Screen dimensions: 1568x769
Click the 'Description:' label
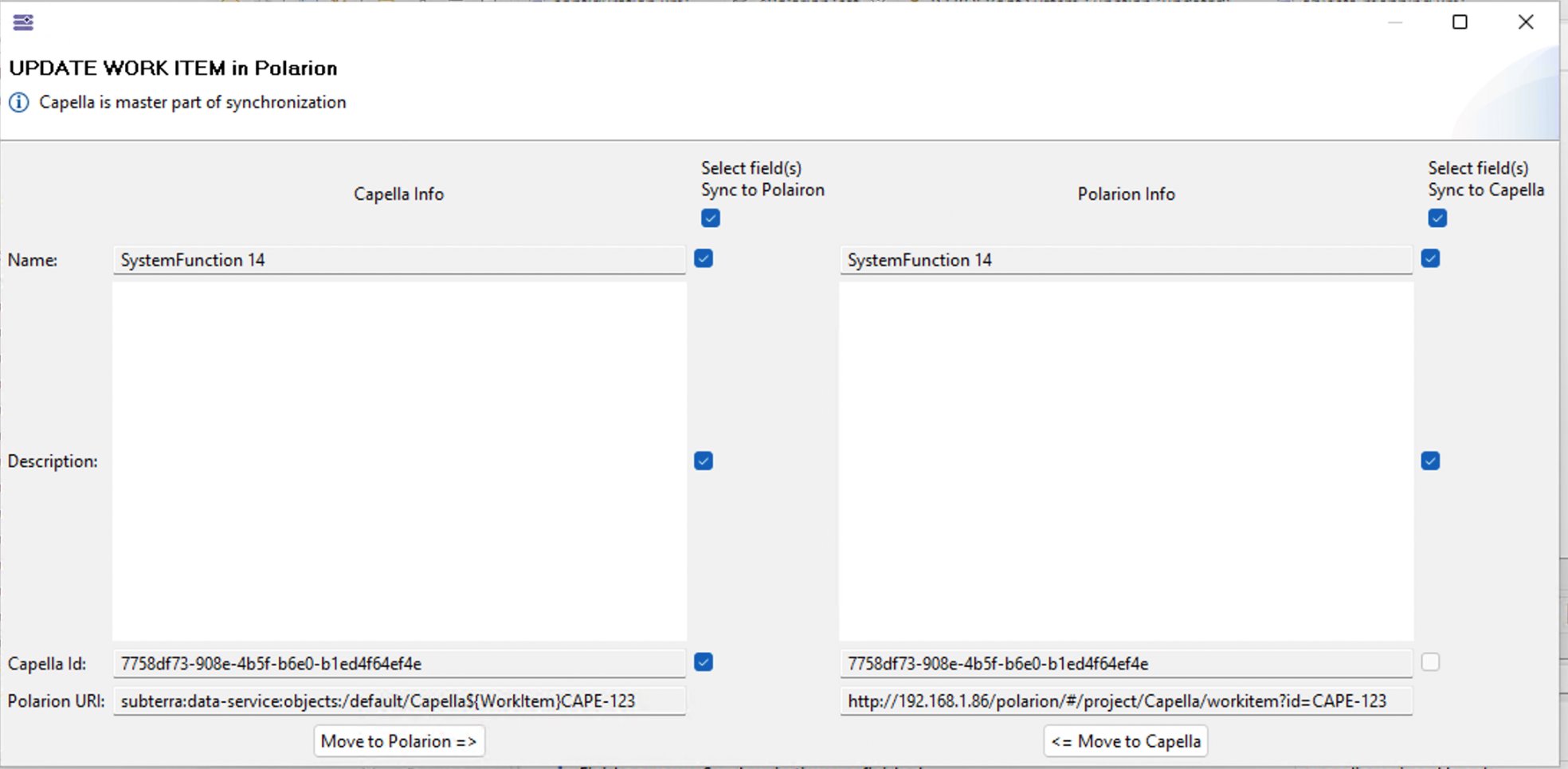pos(53,461)
